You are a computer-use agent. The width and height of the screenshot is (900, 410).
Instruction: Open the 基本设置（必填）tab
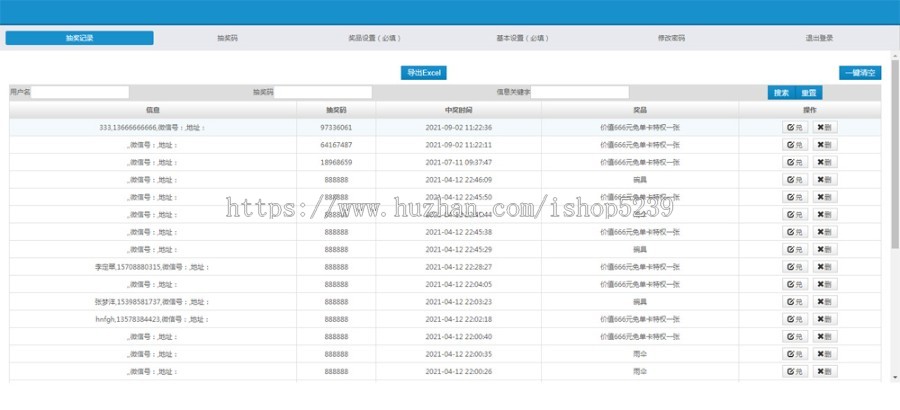tap(522, 38)
